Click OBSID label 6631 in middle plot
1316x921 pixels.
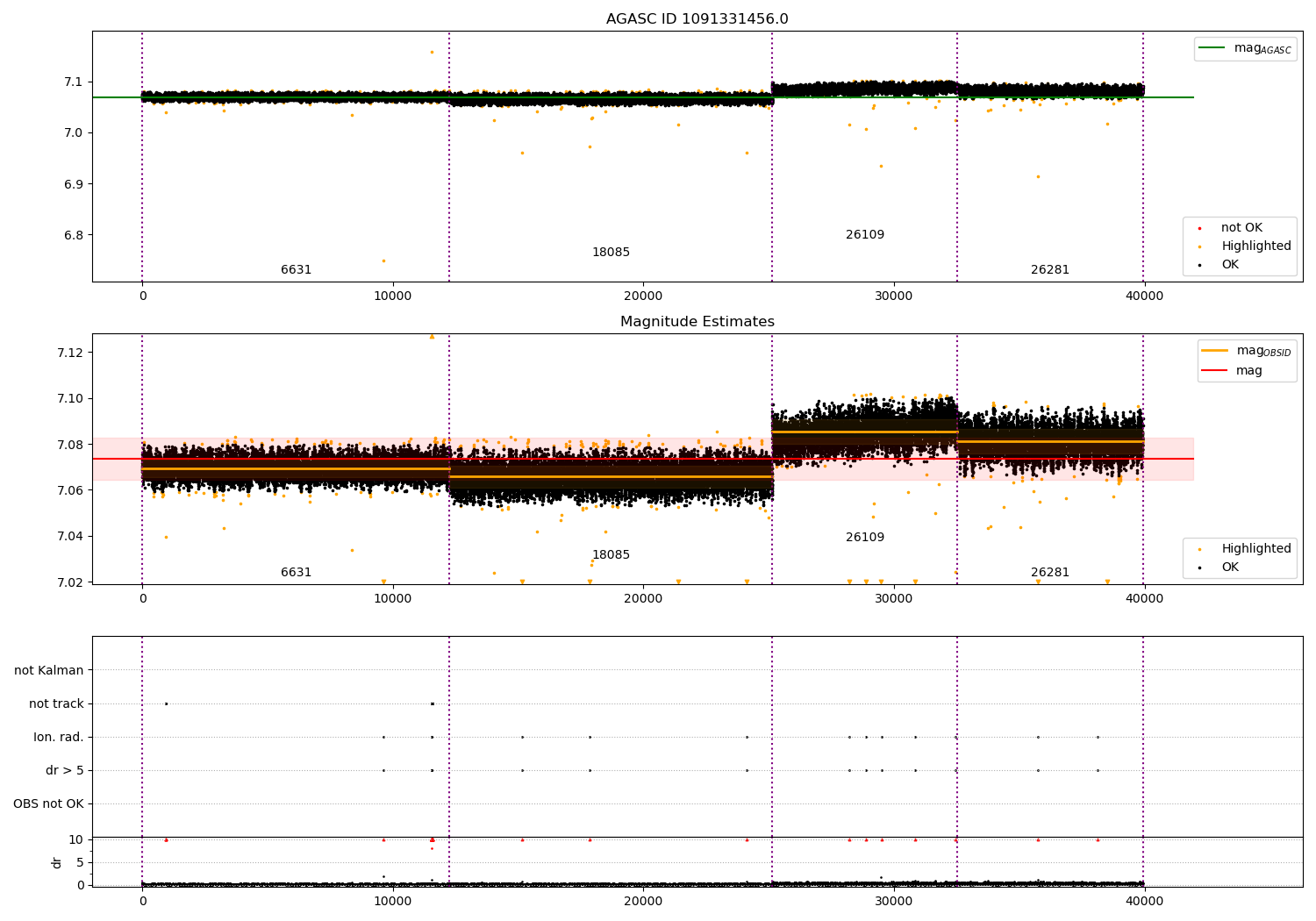pos(296,573)
